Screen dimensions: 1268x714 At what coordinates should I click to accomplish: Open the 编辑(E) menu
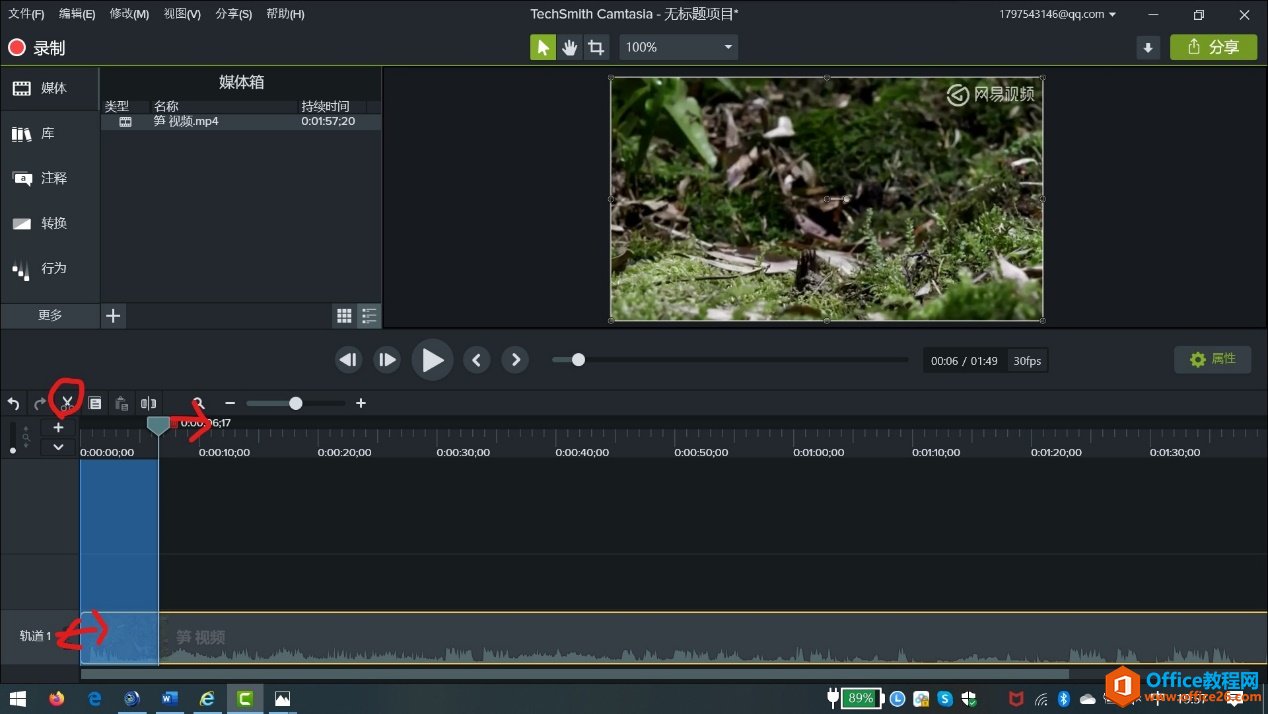tap(77, 14)
